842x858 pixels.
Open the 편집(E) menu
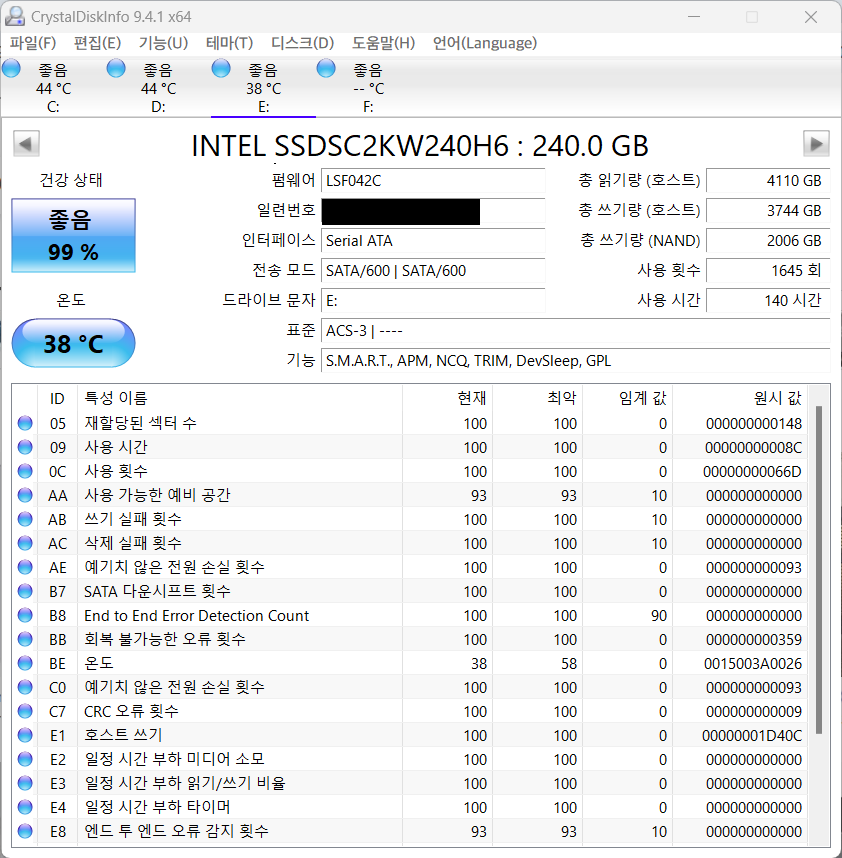[x=97, y=43]
